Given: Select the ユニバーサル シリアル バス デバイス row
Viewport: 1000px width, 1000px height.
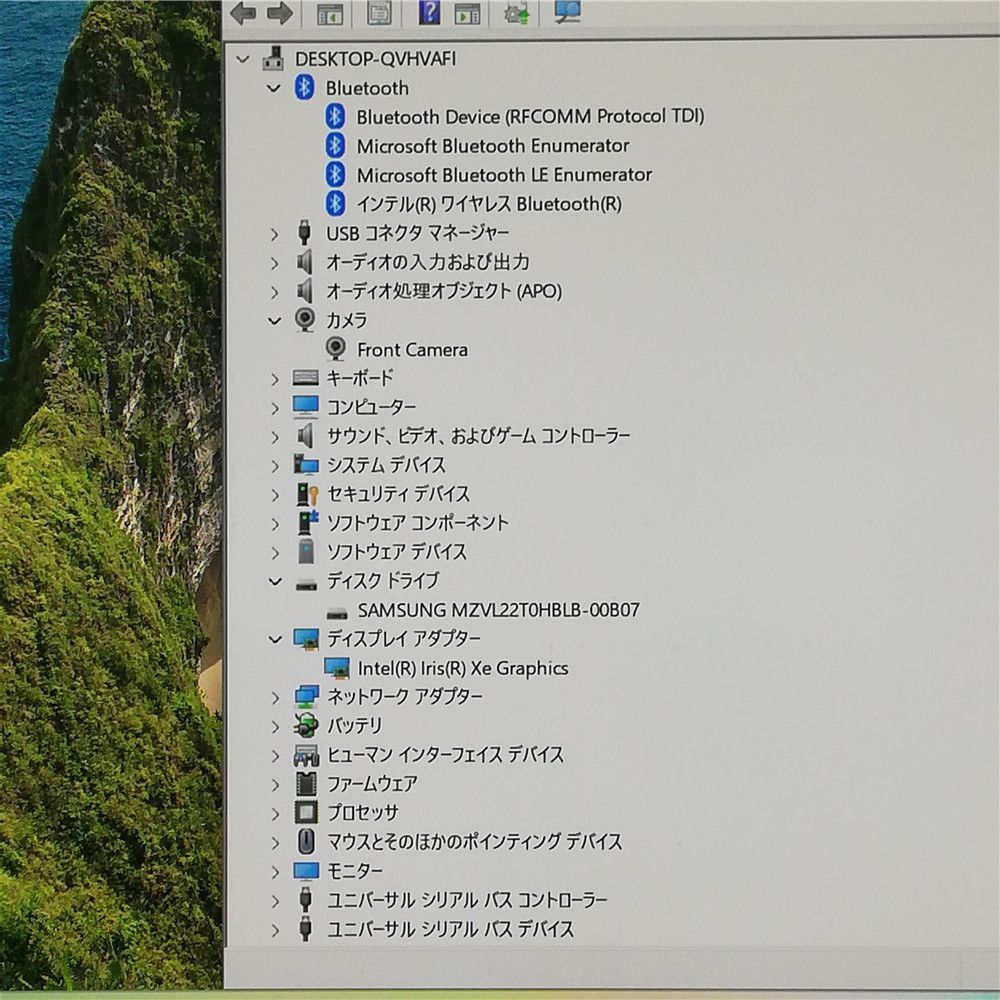Looking at the screenshot, I should 450,929.
